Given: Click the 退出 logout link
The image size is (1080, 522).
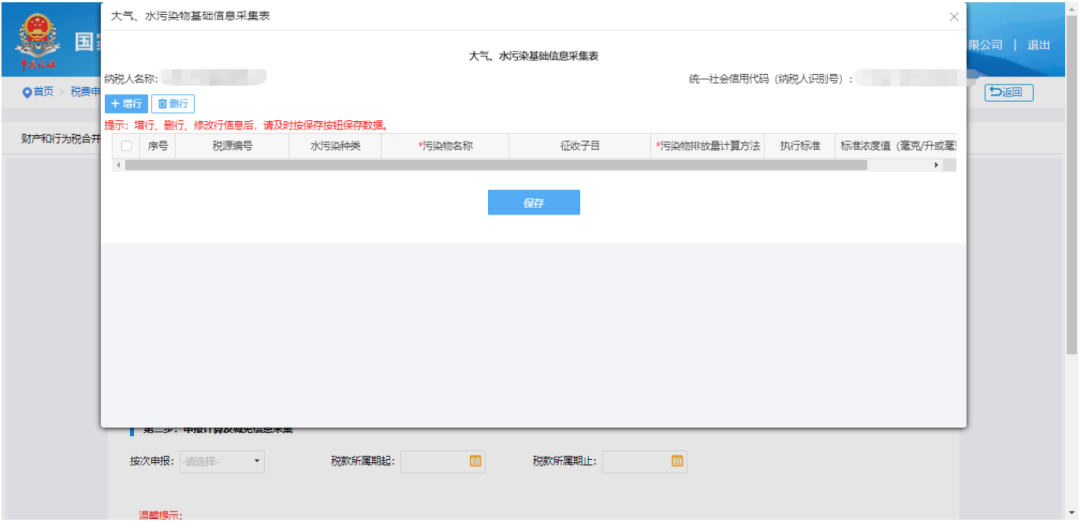Looking at the screenshot, I should tap(1039, 45).
